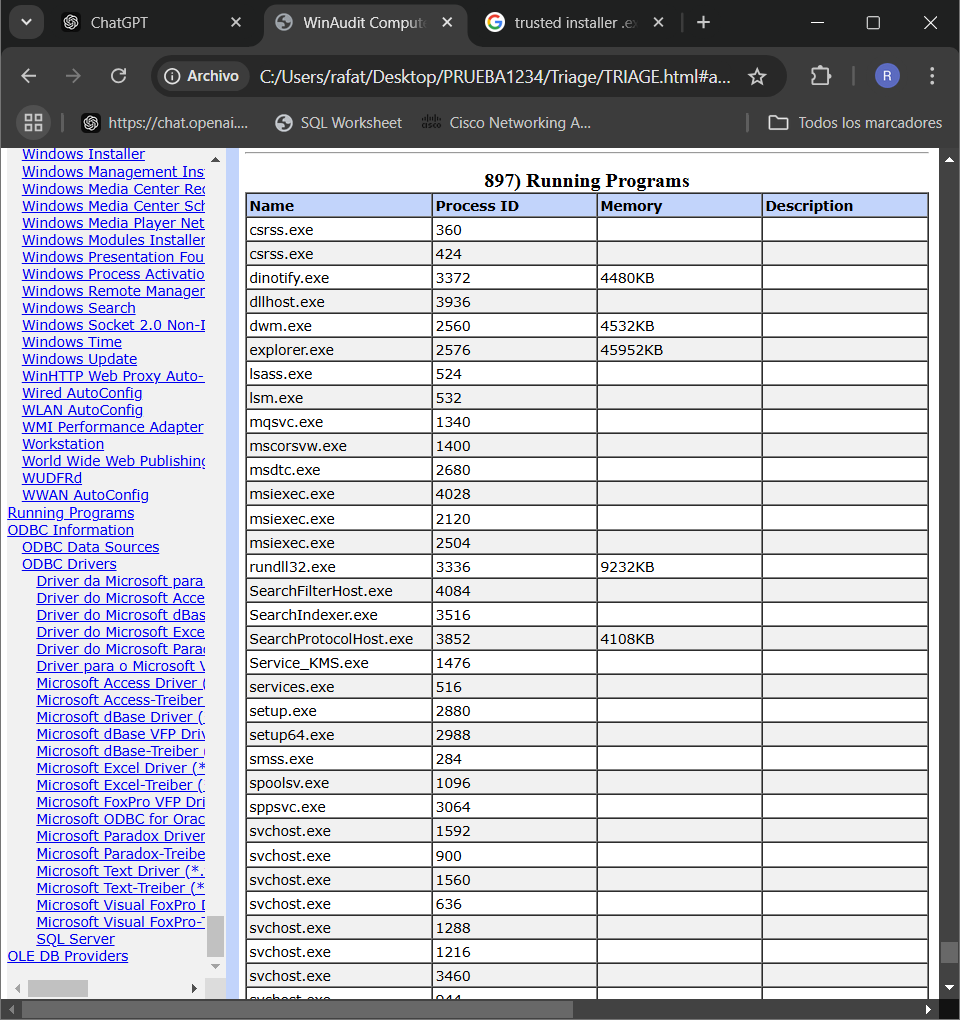Open the ODBC Information link

point(71,530)
